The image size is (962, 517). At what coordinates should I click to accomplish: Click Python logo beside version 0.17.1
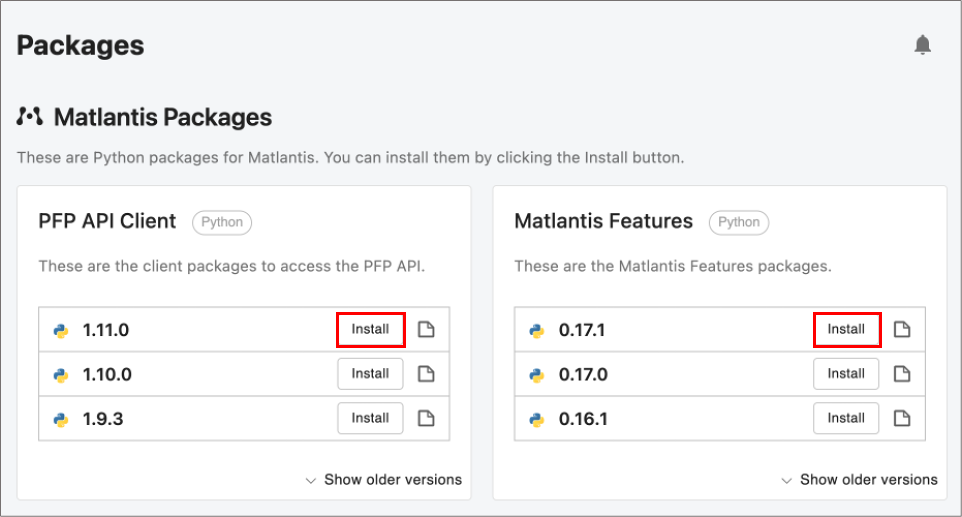point(537,330)
